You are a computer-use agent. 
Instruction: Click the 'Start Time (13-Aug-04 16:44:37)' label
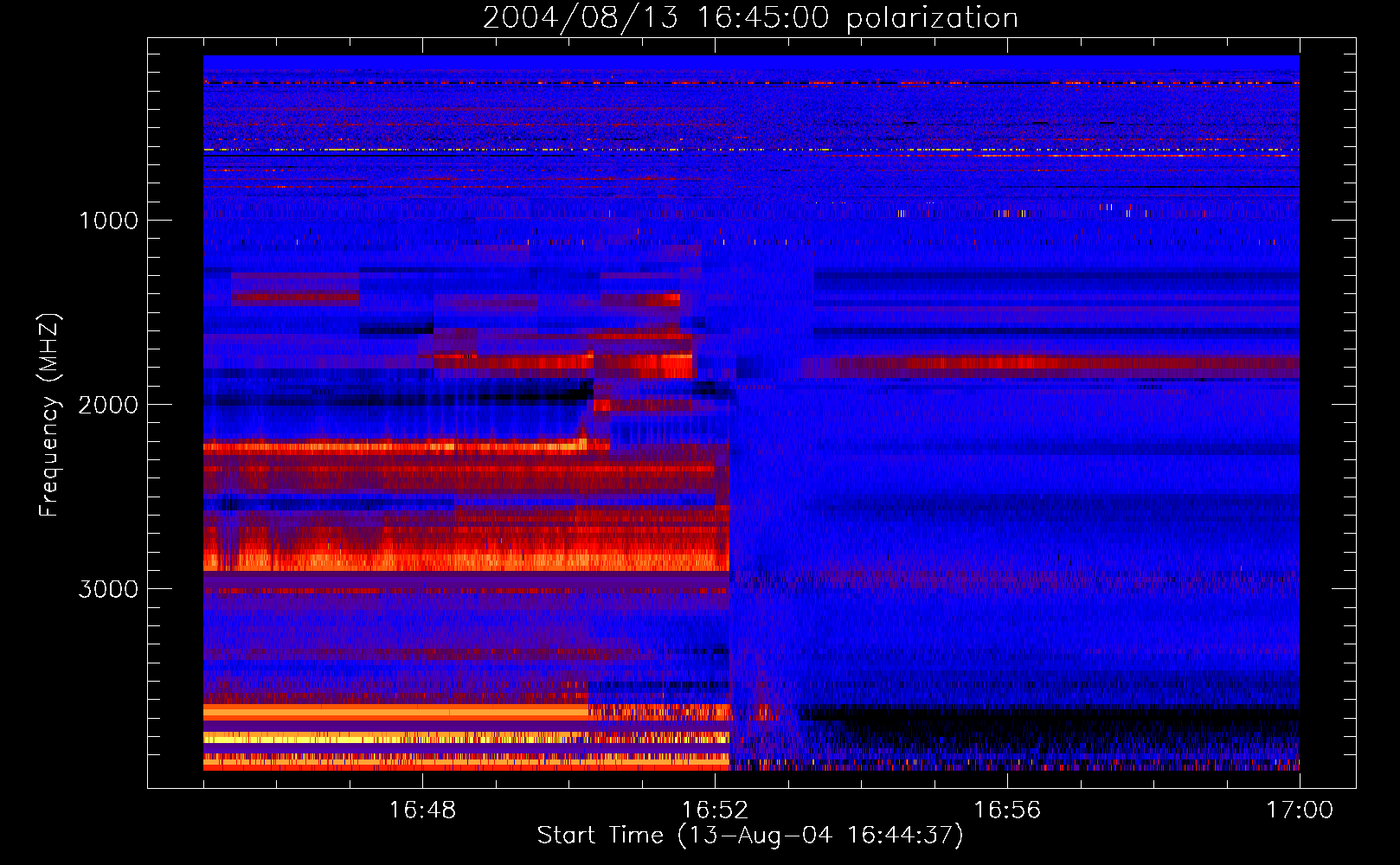point(750,836)
